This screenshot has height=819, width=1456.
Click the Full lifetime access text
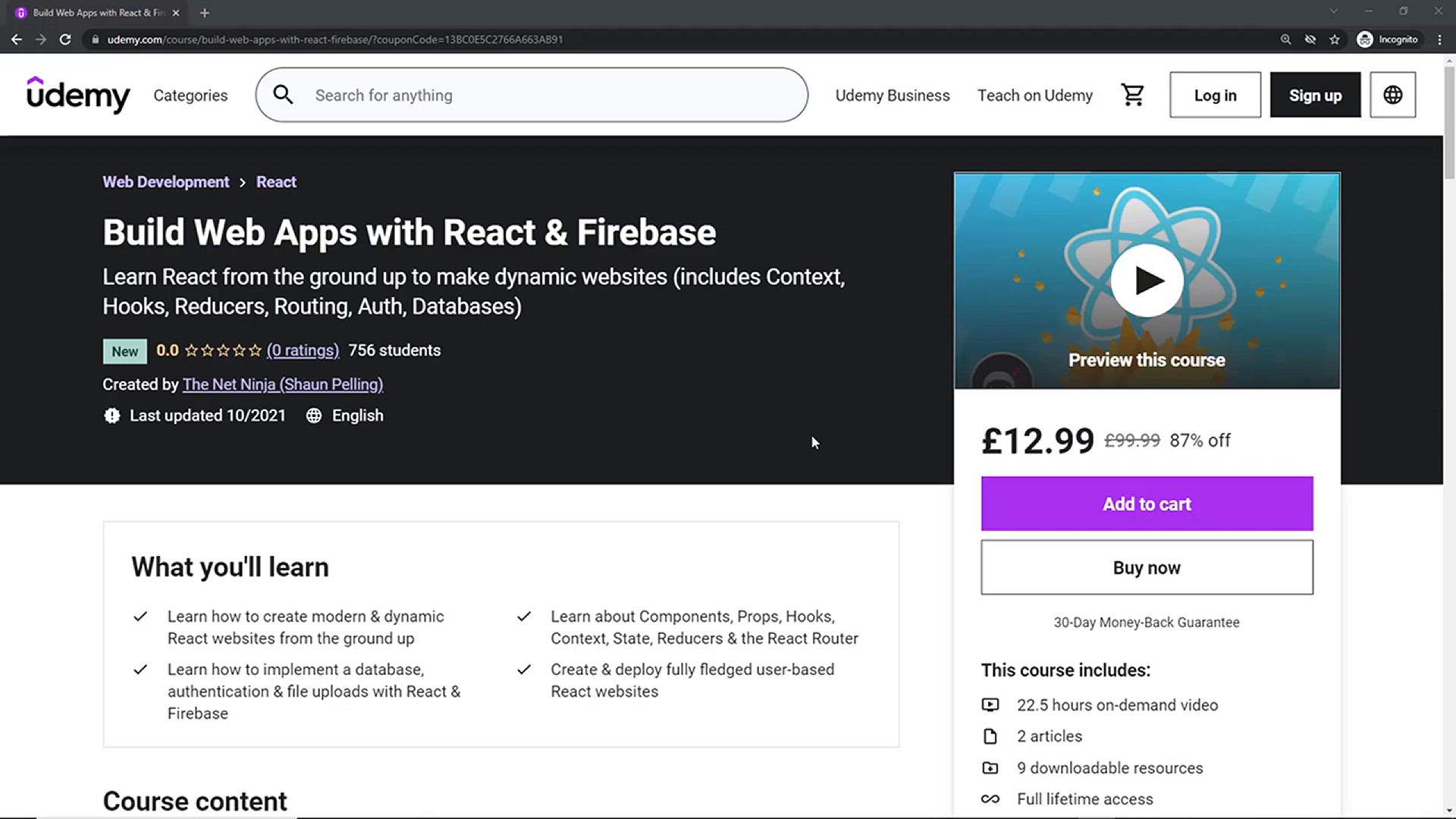click(1084, 799)
